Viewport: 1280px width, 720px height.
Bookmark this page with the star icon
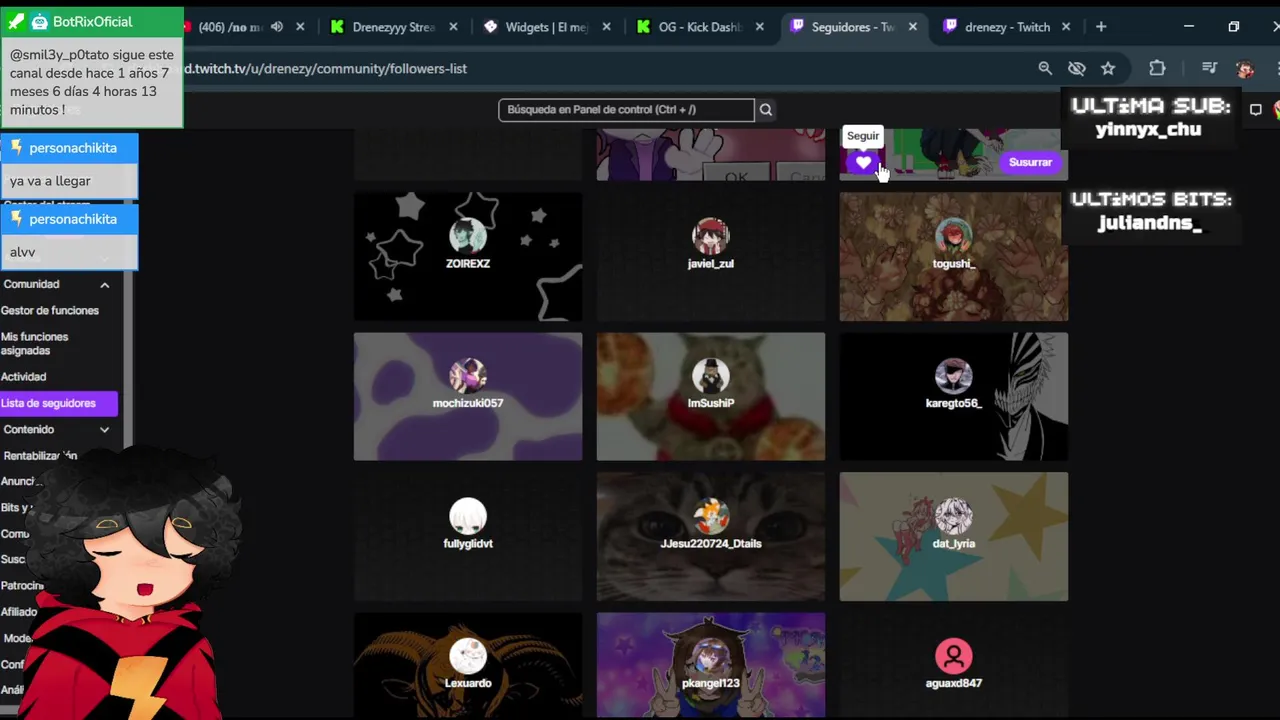tap(1108, 68)
